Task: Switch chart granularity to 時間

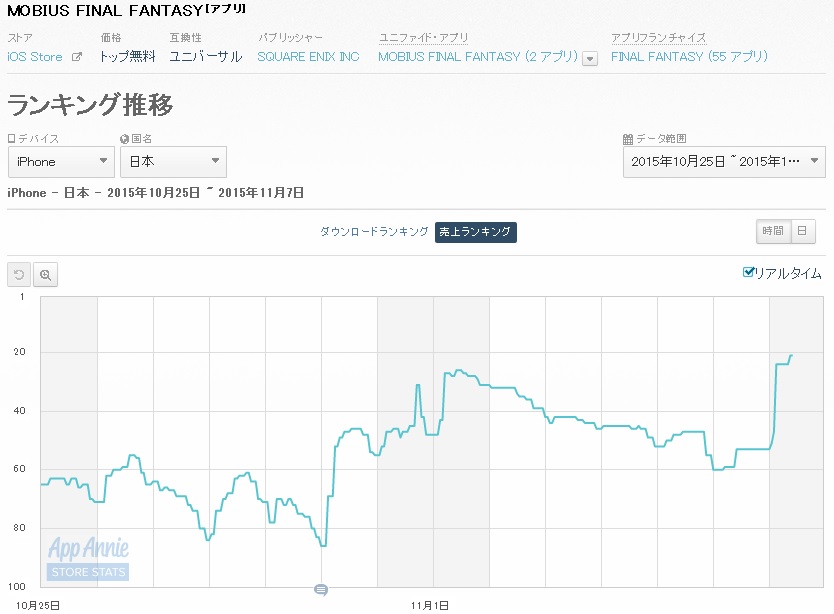Action: coord(773,231)
